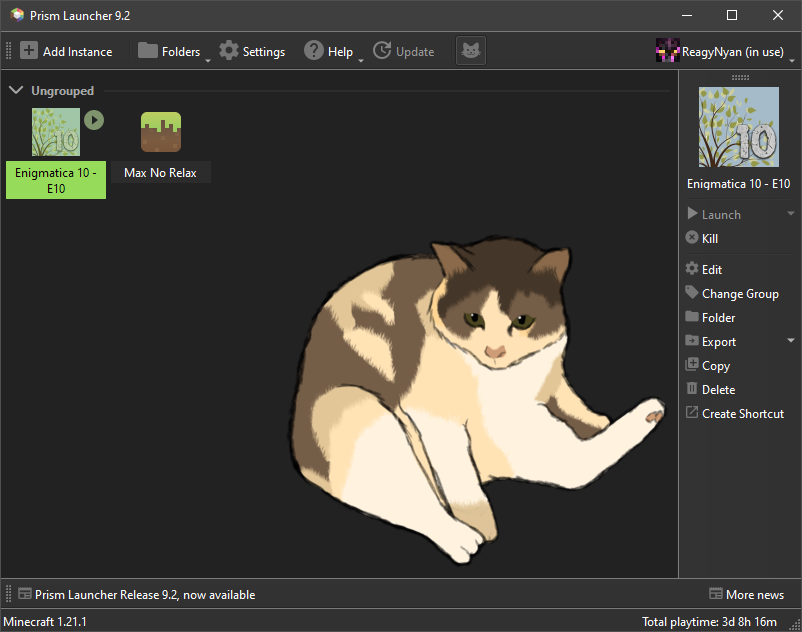Image resolution: width=802 pixels, height=632 pixels.
Task: Collapse the Ungrouped group chevron
Action: (x=16, y=91)
